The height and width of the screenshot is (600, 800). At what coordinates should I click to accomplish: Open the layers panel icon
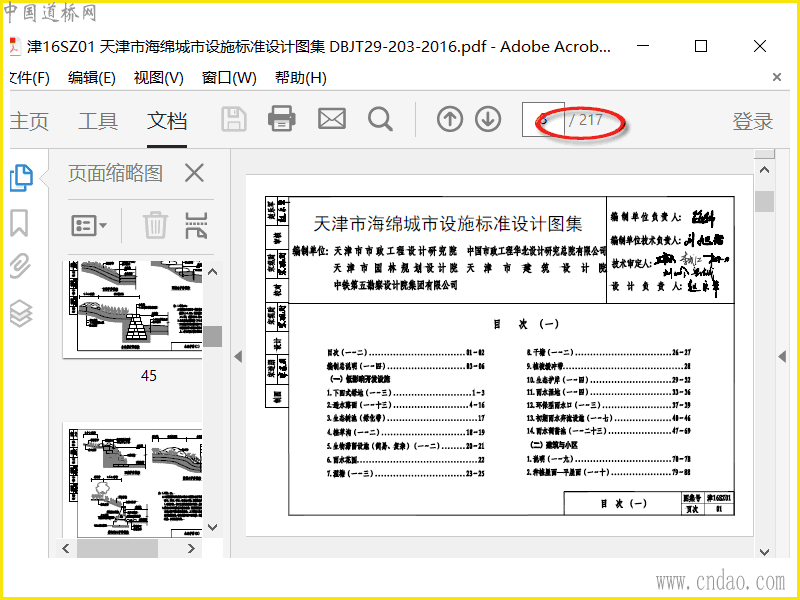pos(21,313)
